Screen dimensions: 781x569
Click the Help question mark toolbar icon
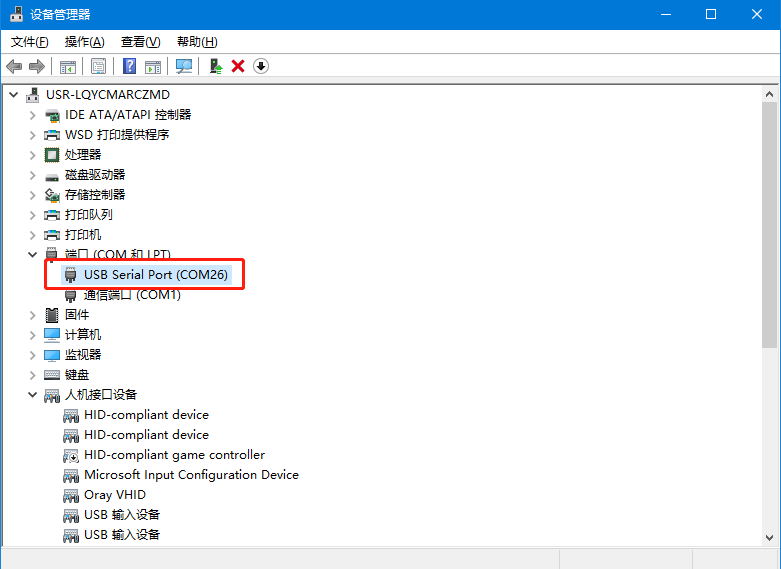click(x=129, y=66)
